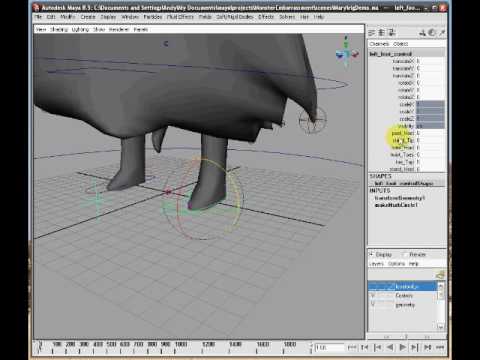Select the left_foot_controlShape node under SHAPES
This screenshot has height=360, width=480.
(404, 183)
